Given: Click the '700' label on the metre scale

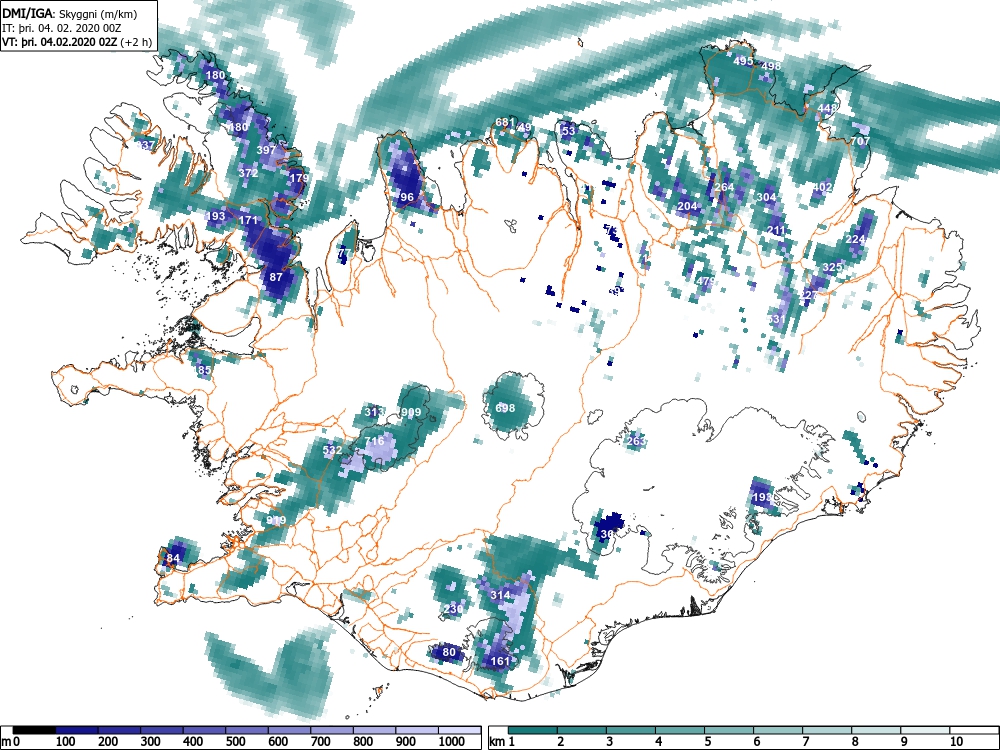Looking at the screenshot, I should click(320, 742).
